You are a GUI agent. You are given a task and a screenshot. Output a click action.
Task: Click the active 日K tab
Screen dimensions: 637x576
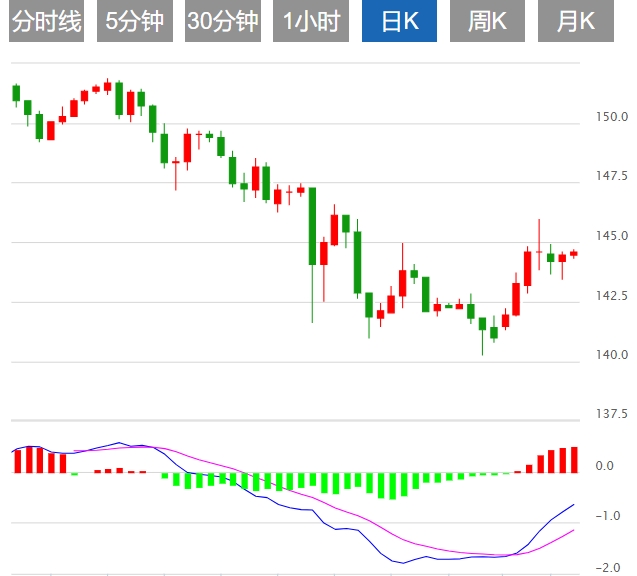coord(398,22)
